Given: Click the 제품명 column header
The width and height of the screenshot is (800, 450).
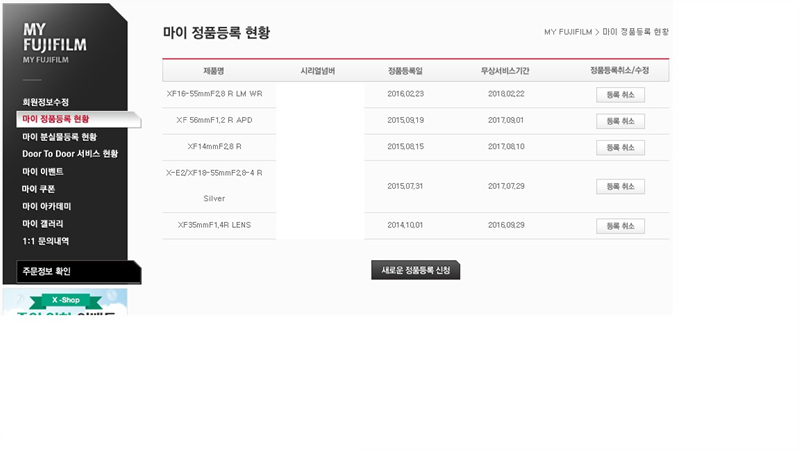Looking at the screenshot, I should (x=214, y=71).
